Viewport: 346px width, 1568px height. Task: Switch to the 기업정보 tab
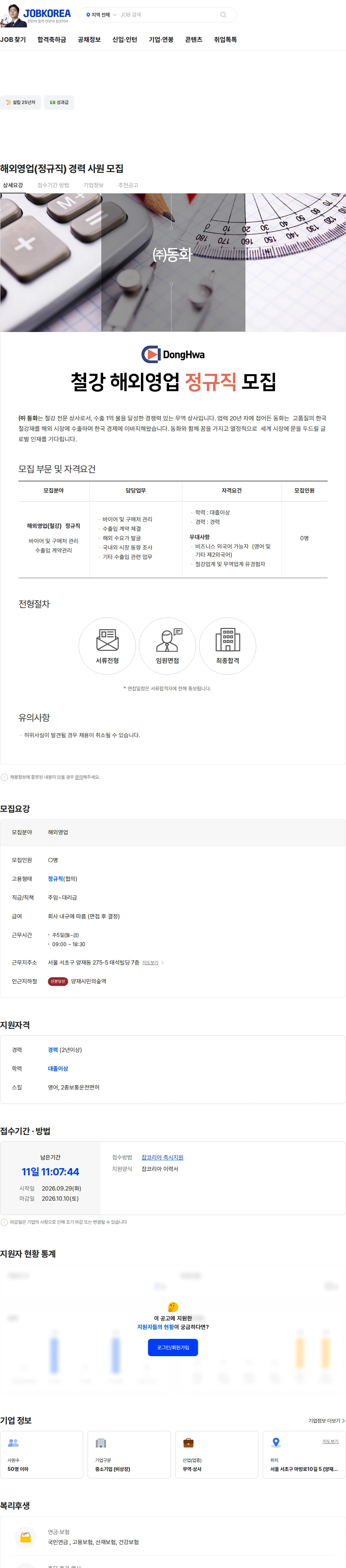(94, 185)
